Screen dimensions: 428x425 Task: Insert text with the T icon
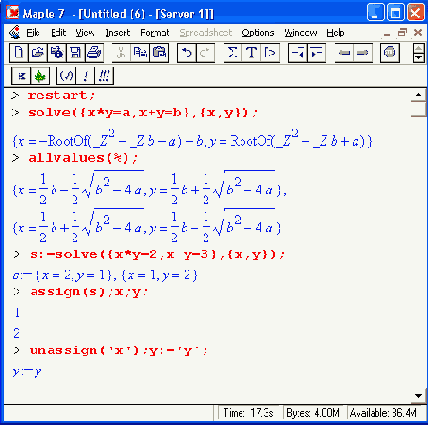tap(251, 53)
